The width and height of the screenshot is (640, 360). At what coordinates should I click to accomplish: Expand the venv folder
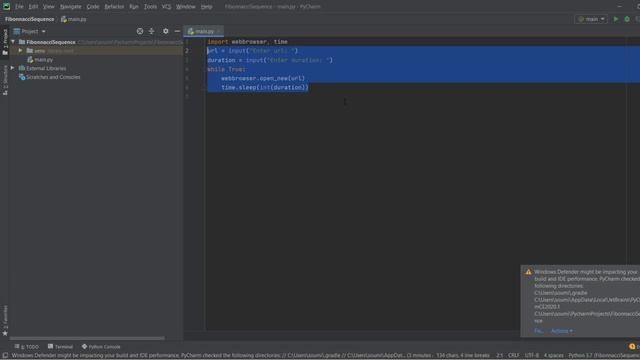click(x=20, y=51)
